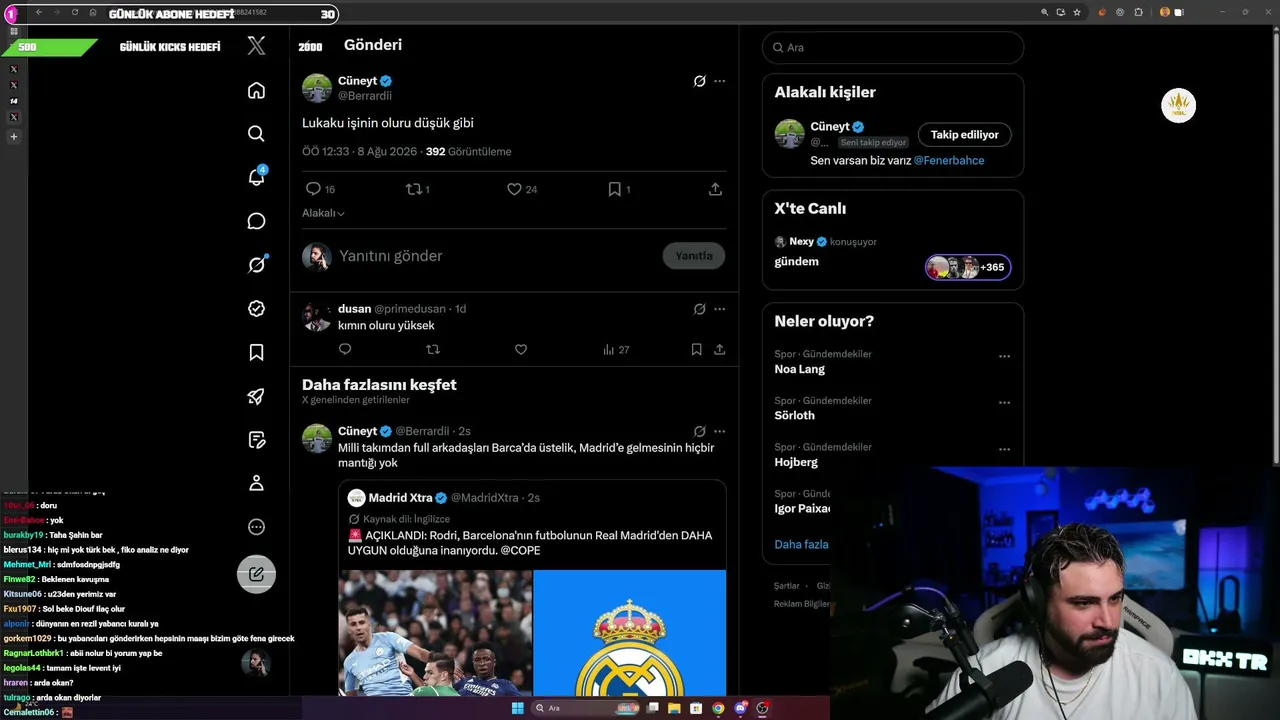Open Cüneyt's avatar on the main post
1280x720 pixels.
click(317, 88)
